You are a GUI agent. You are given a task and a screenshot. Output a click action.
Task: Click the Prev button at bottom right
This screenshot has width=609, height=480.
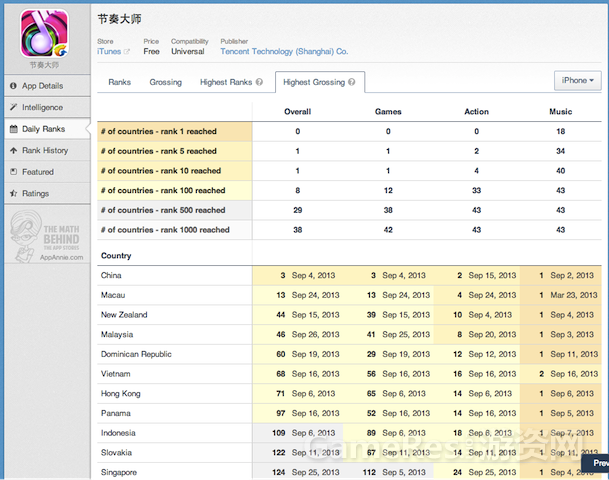click(x=597, y=463)
